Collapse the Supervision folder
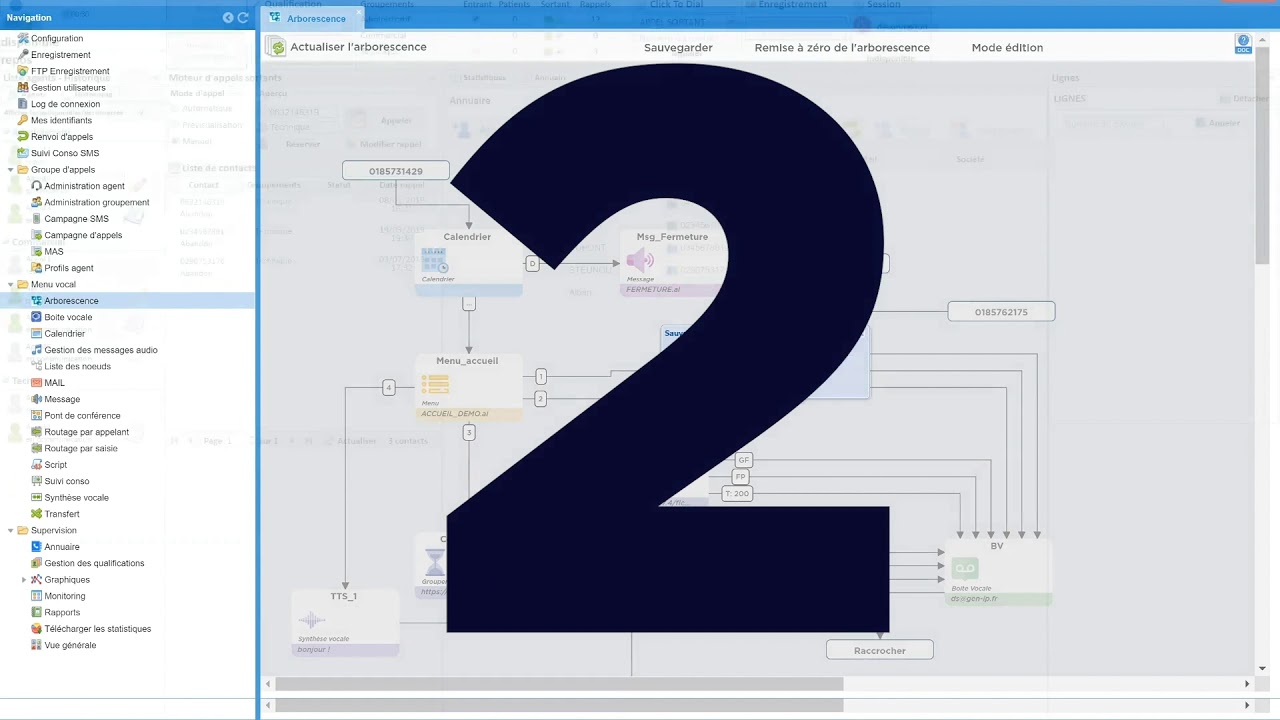Viewport: 1280px width, 720px height. [x=11, y=530]
